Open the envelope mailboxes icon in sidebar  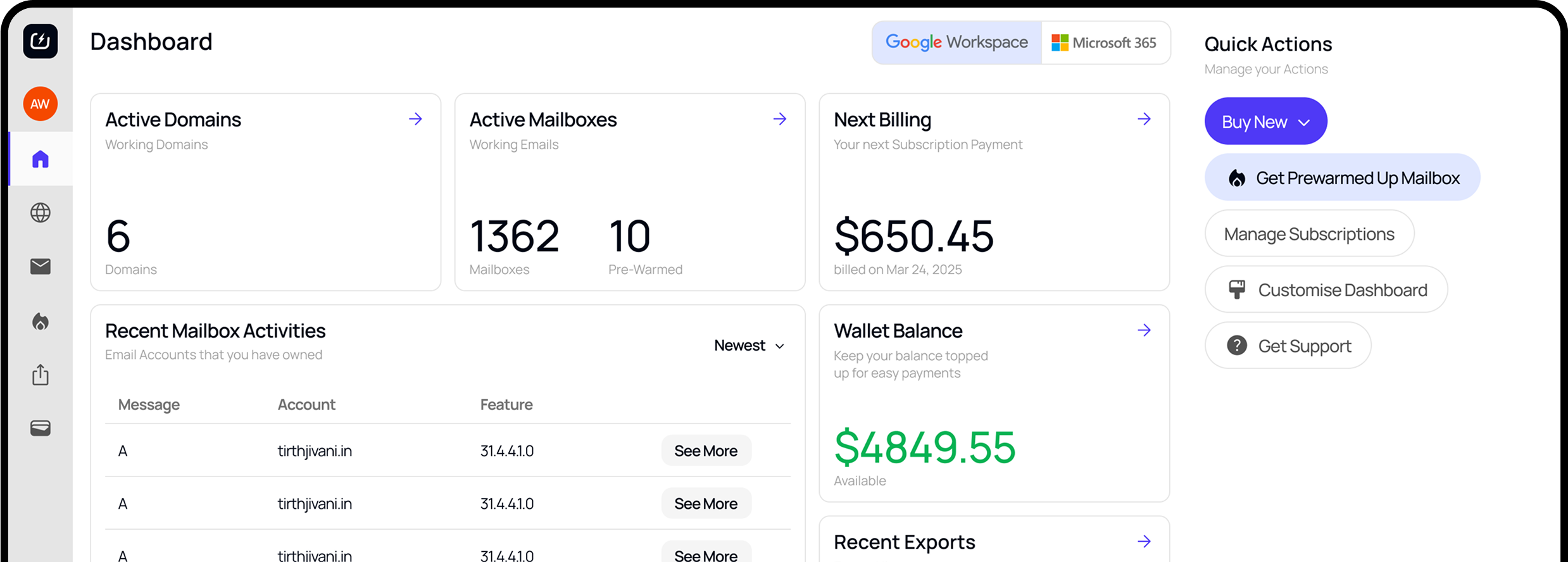41,266
